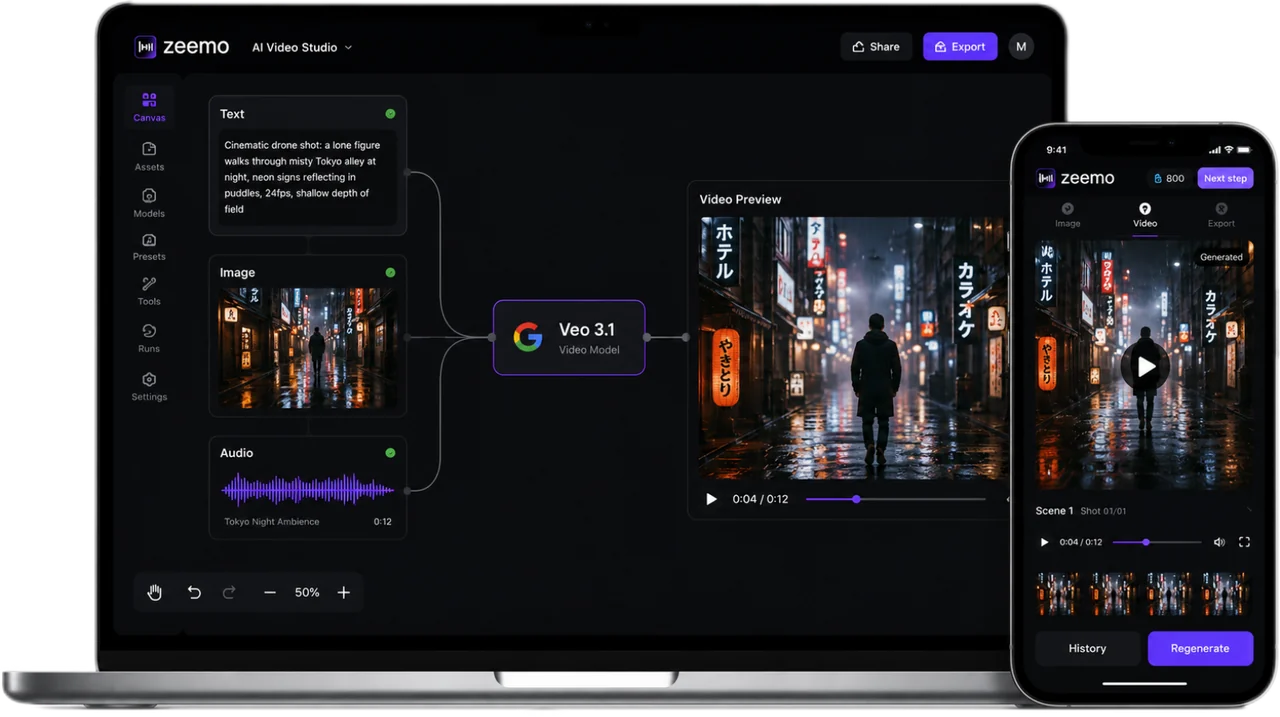The image size is (1280, 717).
Task: Open the Presets sidebar icon
Action: [x=149, y=240]
